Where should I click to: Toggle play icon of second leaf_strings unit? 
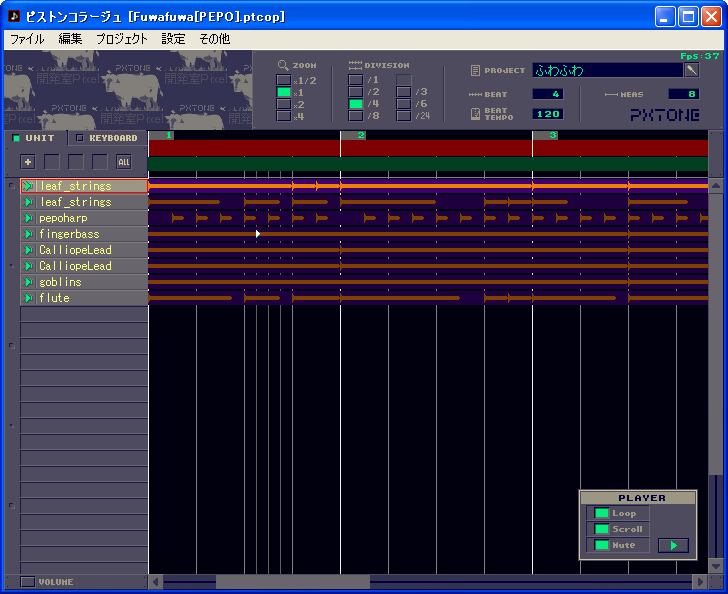pyautogui.click(x=28, y=202)
